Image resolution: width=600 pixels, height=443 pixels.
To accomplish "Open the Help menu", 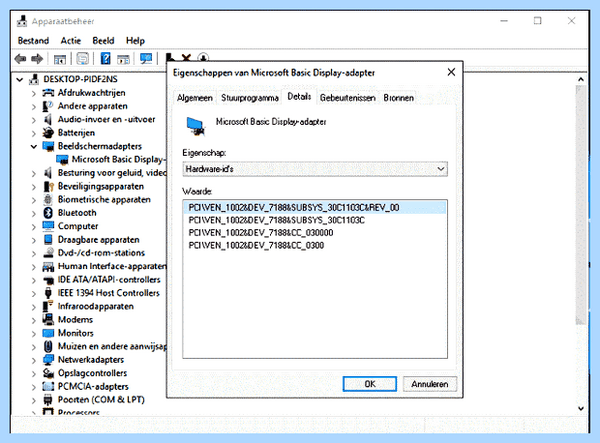I will [x=135, y=41].
